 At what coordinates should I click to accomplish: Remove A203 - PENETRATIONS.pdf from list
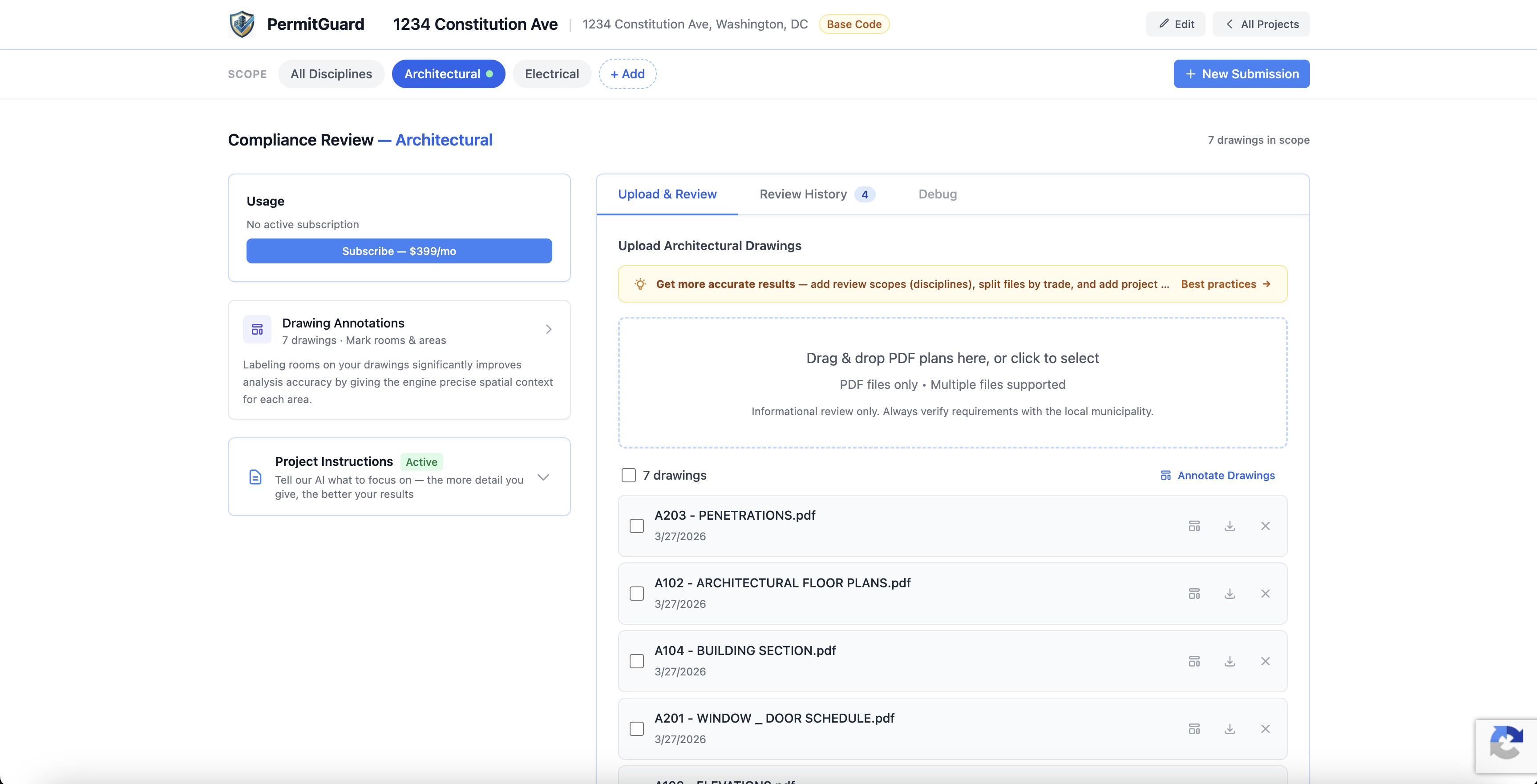pos(1265,525)
